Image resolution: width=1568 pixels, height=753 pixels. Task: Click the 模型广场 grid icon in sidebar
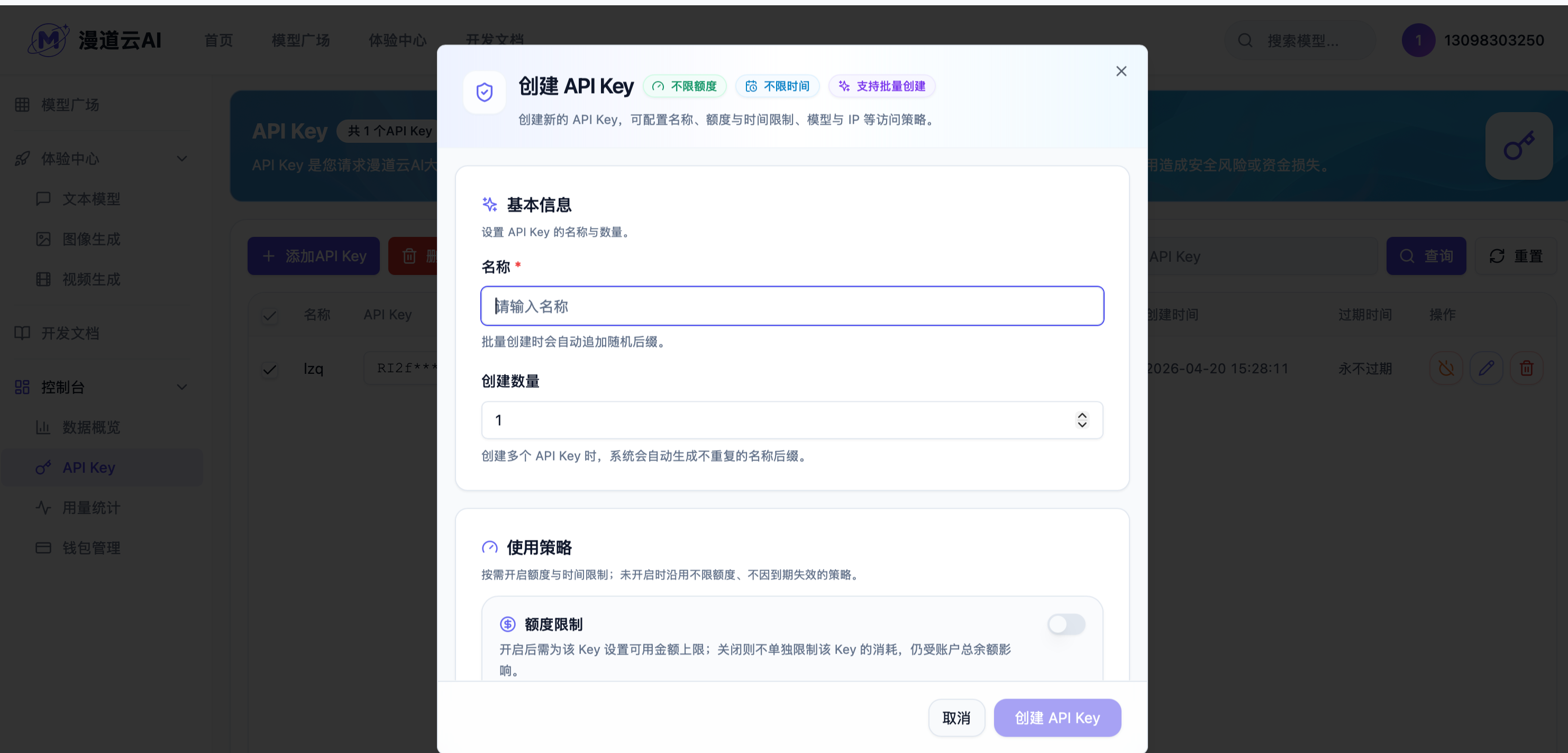[22, 105]
